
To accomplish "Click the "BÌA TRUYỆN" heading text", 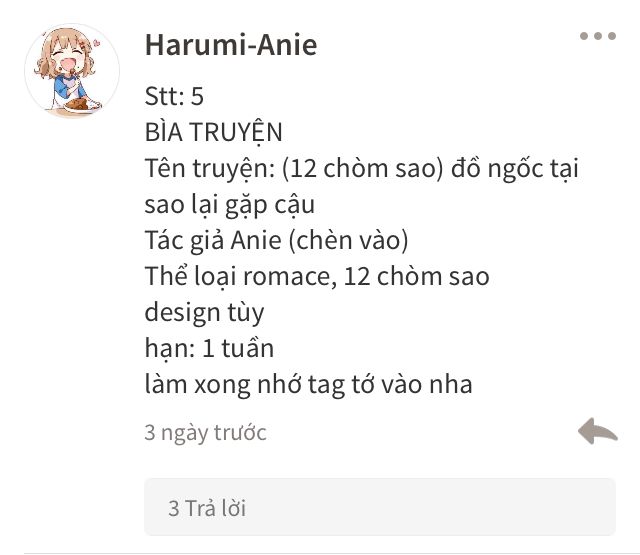I will [213, 131].
